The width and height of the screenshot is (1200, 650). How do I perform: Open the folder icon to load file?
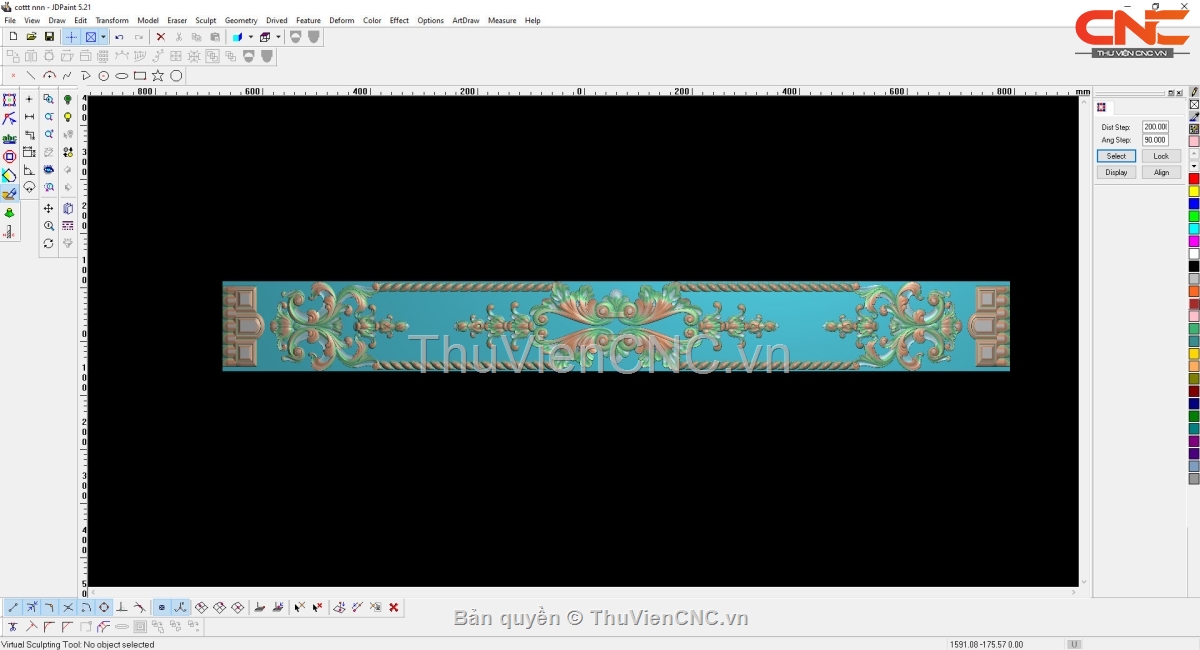pyautogui.click(x=31, y=37)
